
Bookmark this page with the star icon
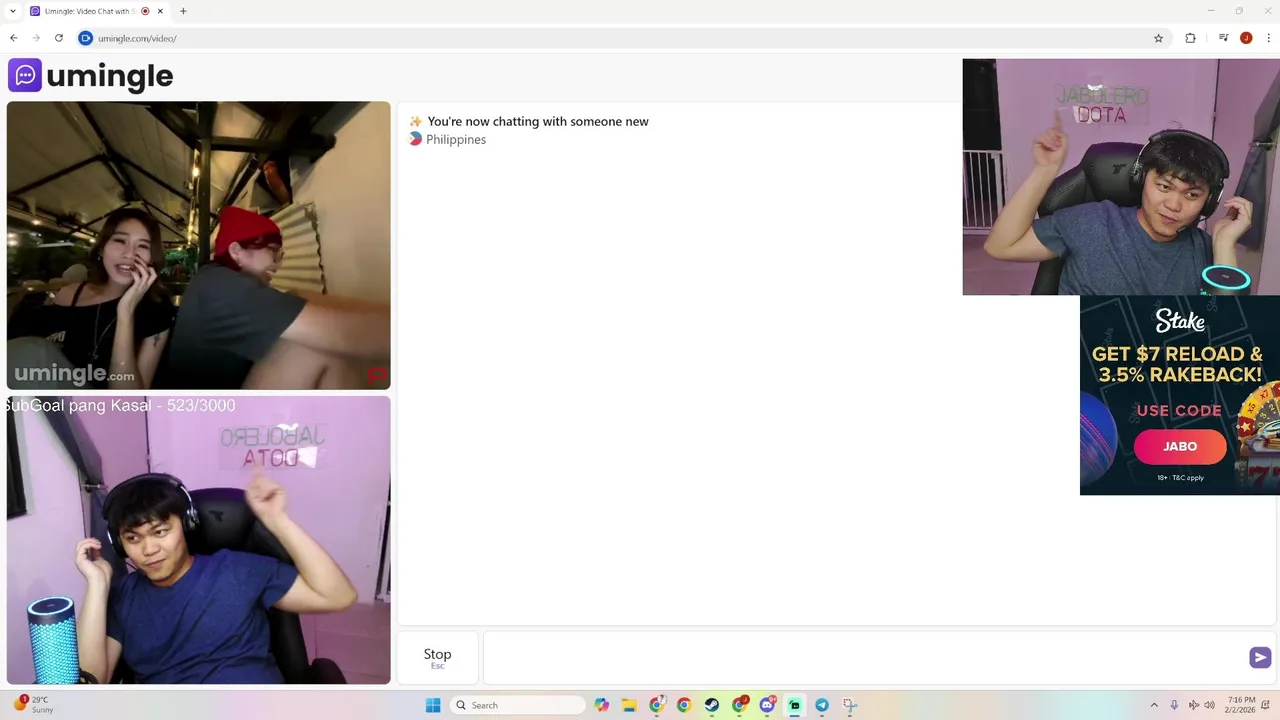click(1159, 38)
